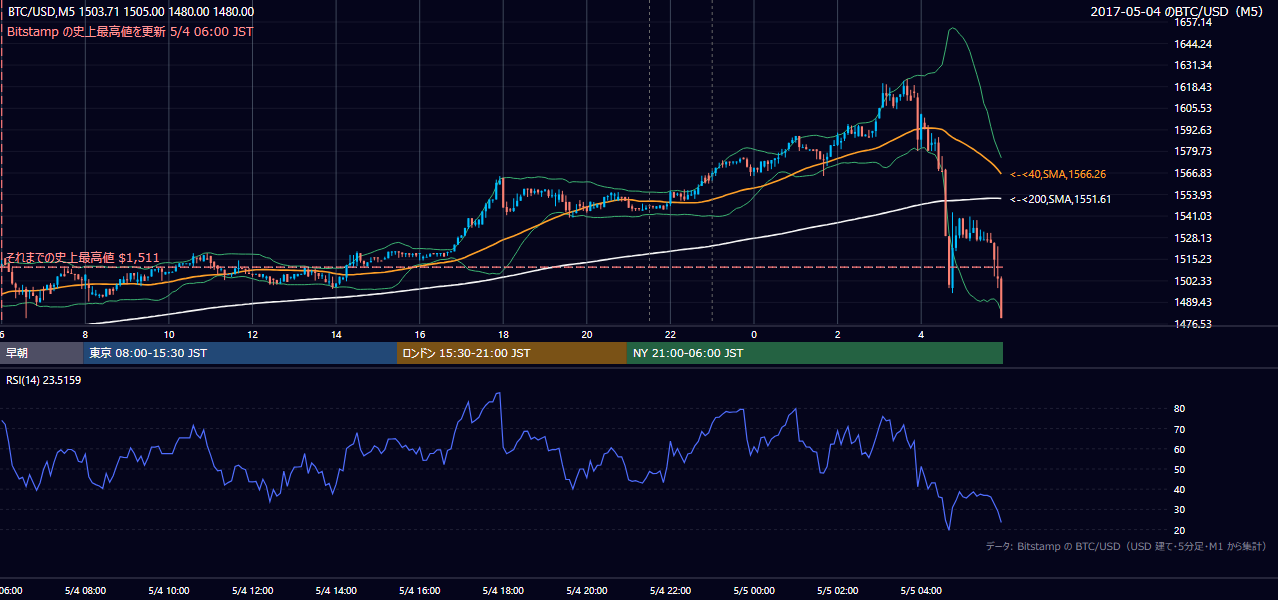This screenshot has width=1278, height=600.
Task: Select the 早朝 session bar
Action: click(x=42, y=353)
